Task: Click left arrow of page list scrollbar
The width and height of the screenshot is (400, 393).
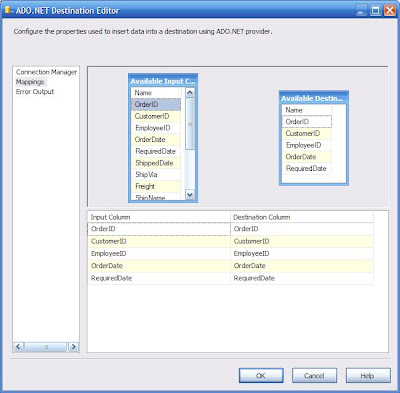Action: (19, 347)
